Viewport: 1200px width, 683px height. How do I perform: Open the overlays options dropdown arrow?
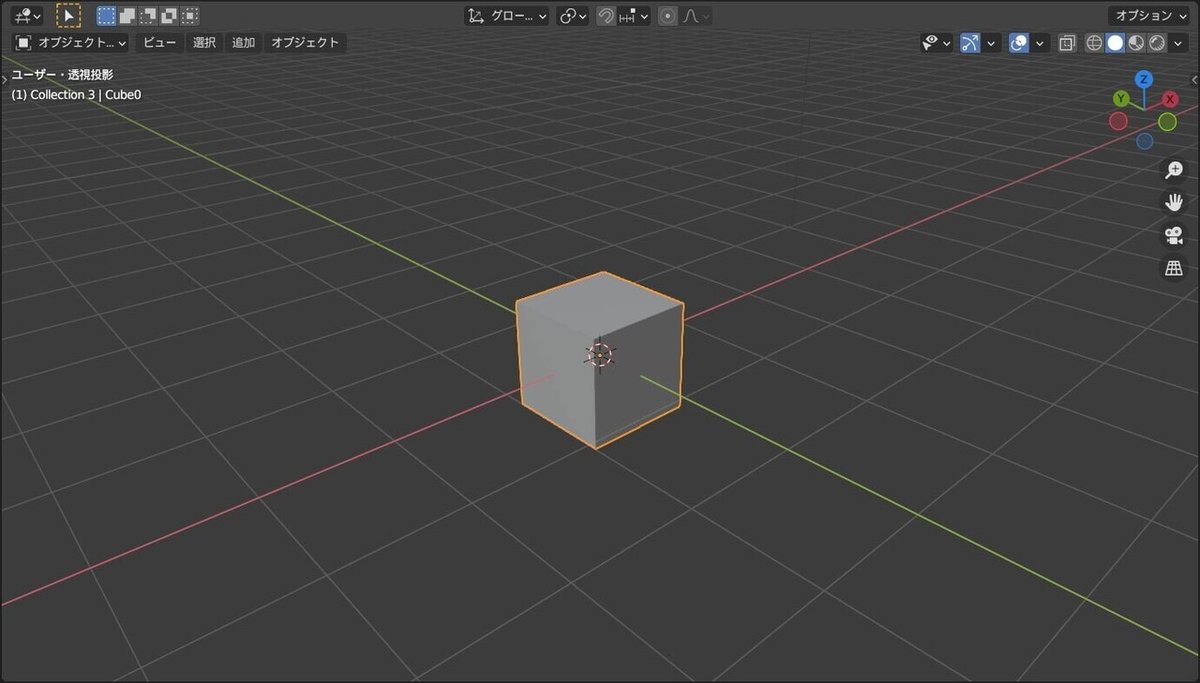pyautogui.click(x=1040, y=43)
